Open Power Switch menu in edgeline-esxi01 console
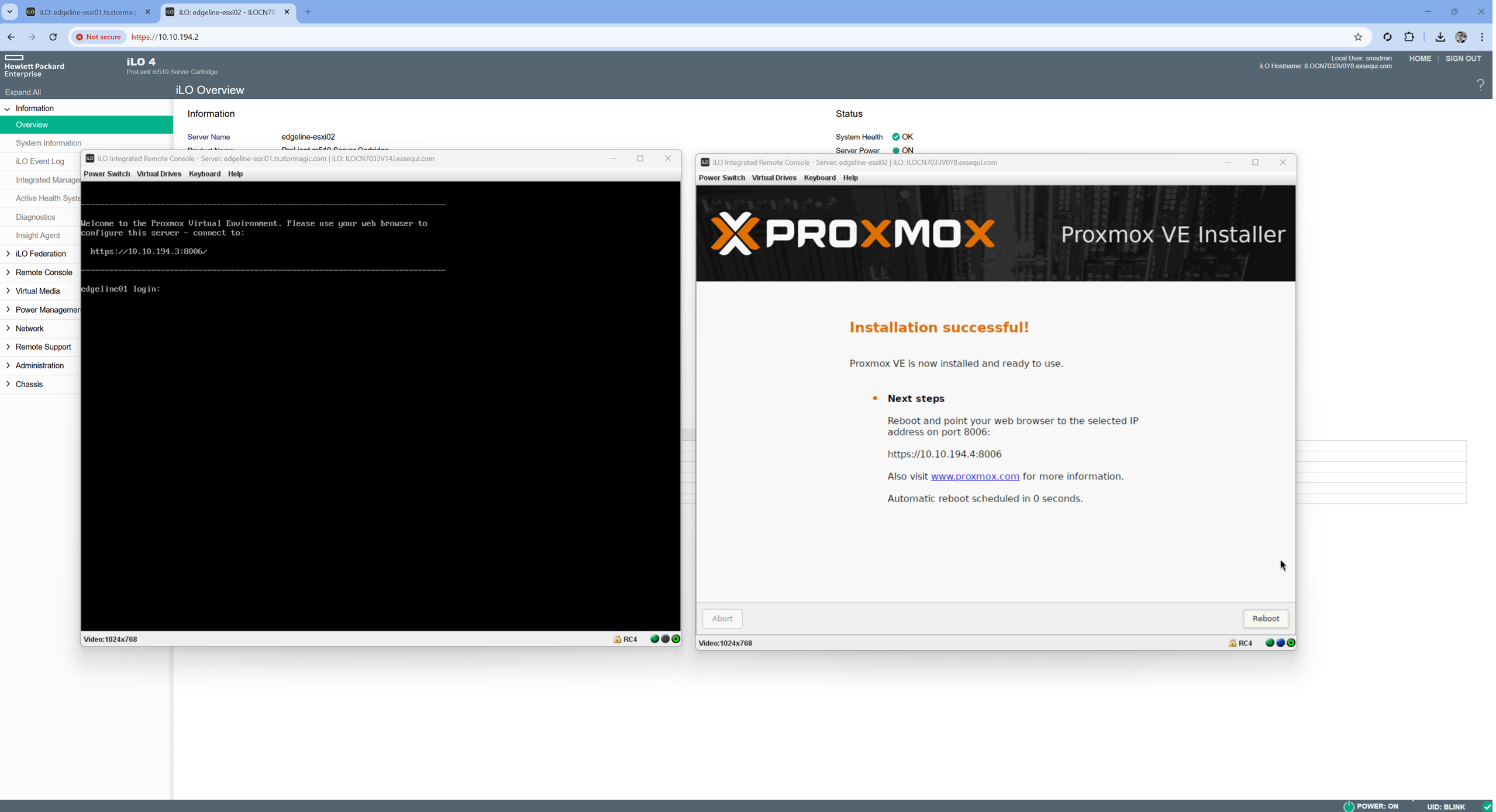Screen dimensions: 1496x812 106,174
